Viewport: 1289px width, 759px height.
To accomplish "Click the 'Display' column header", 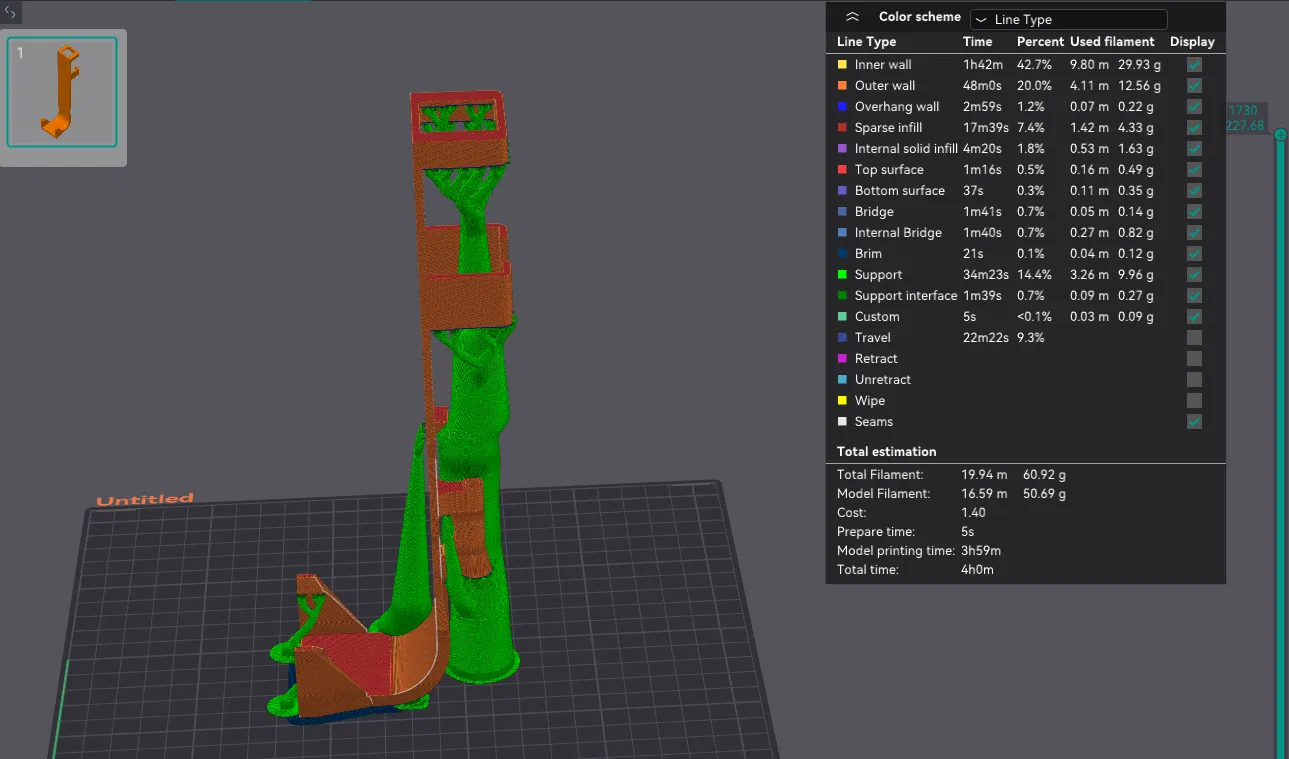I will [x=1192, y=42].
